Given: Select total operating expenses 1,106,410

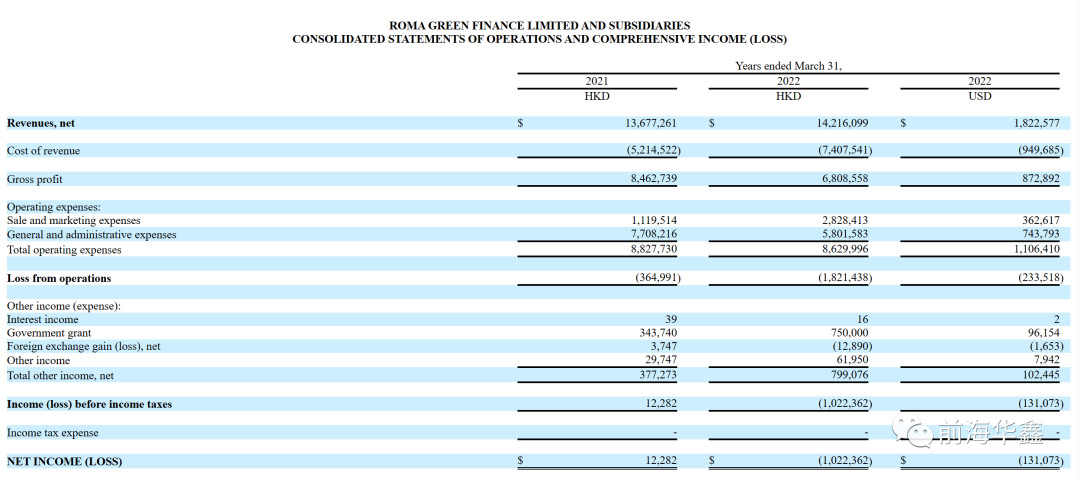Looking at the screenshot, I should (1038, 249).
